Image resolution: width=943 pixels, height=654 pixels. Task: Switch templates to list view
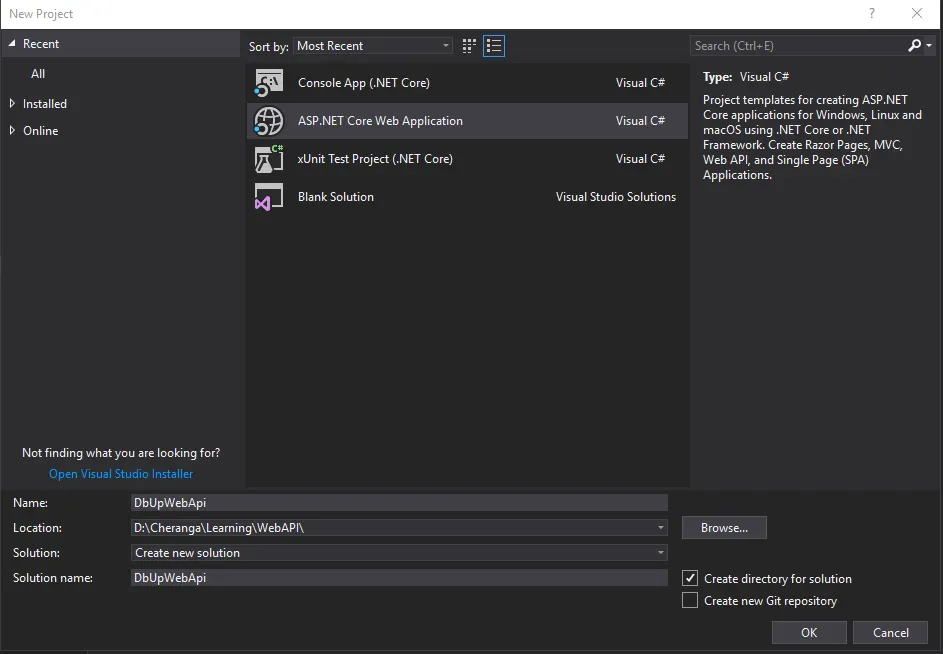pyautogui.click(x=493, y=45)
